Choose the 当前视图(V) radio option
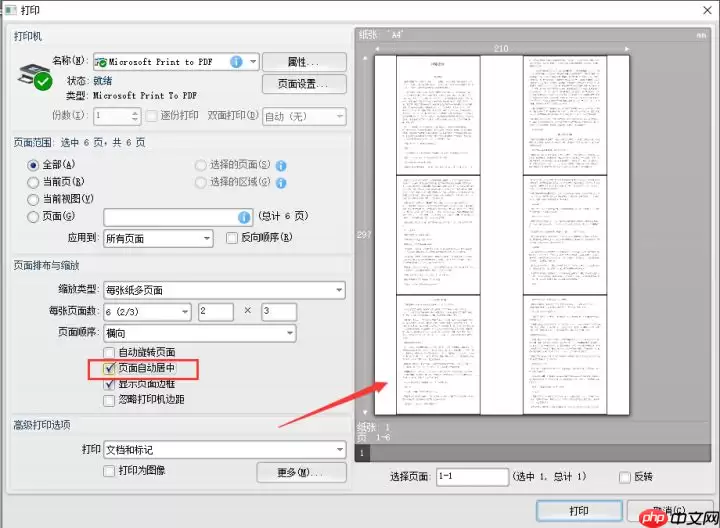720x528 pixels. point(33,200)
